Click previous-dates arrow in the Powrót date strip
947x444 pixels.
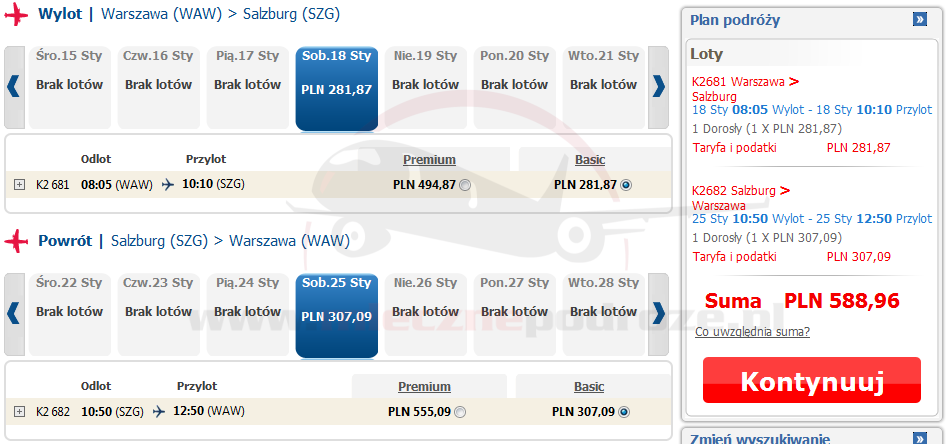tap(13, 313)
